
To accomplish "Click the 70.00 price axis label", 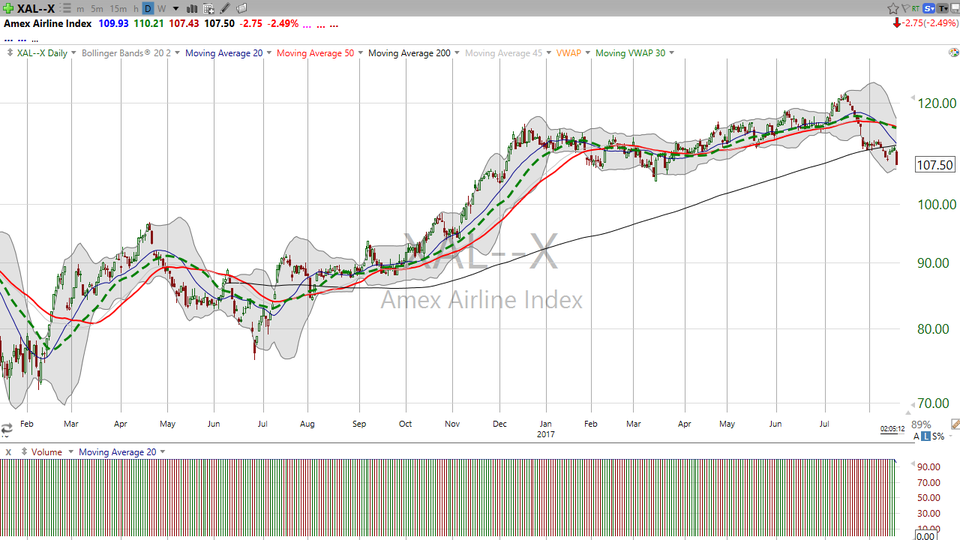I will click(934, 403).
